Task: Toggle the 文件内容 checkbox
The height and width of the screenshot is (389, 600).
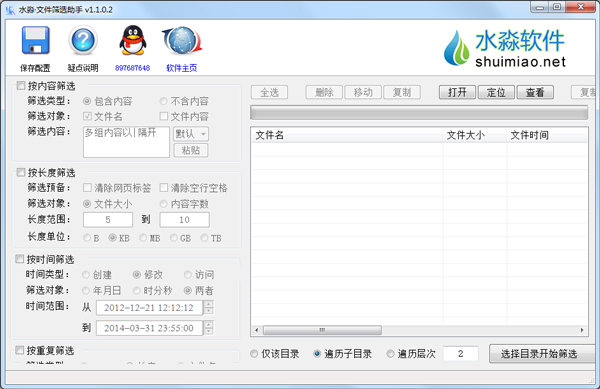Action: [164, 116]
